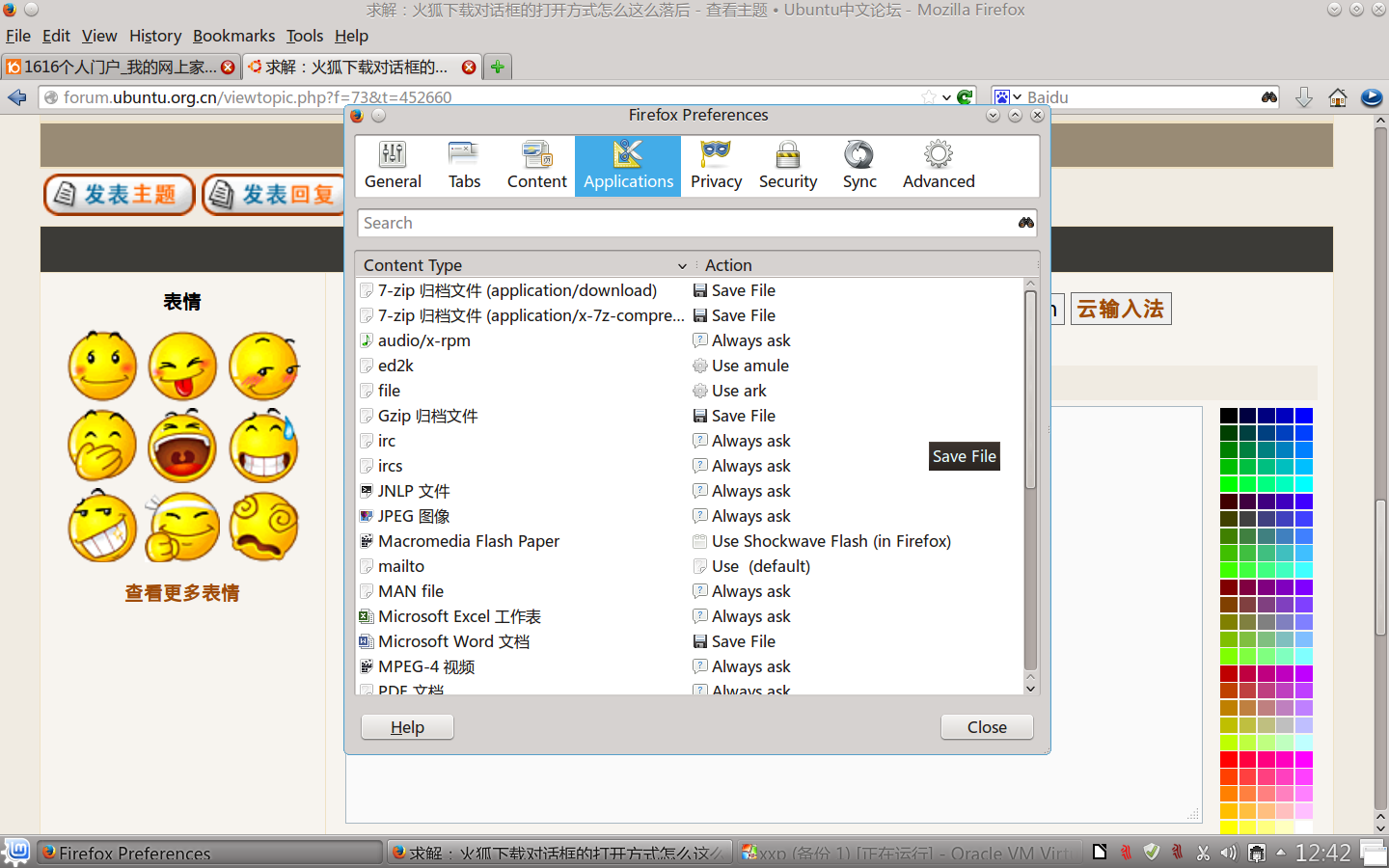Open action for Macromedia Flash Paper

tap(857, 541)
